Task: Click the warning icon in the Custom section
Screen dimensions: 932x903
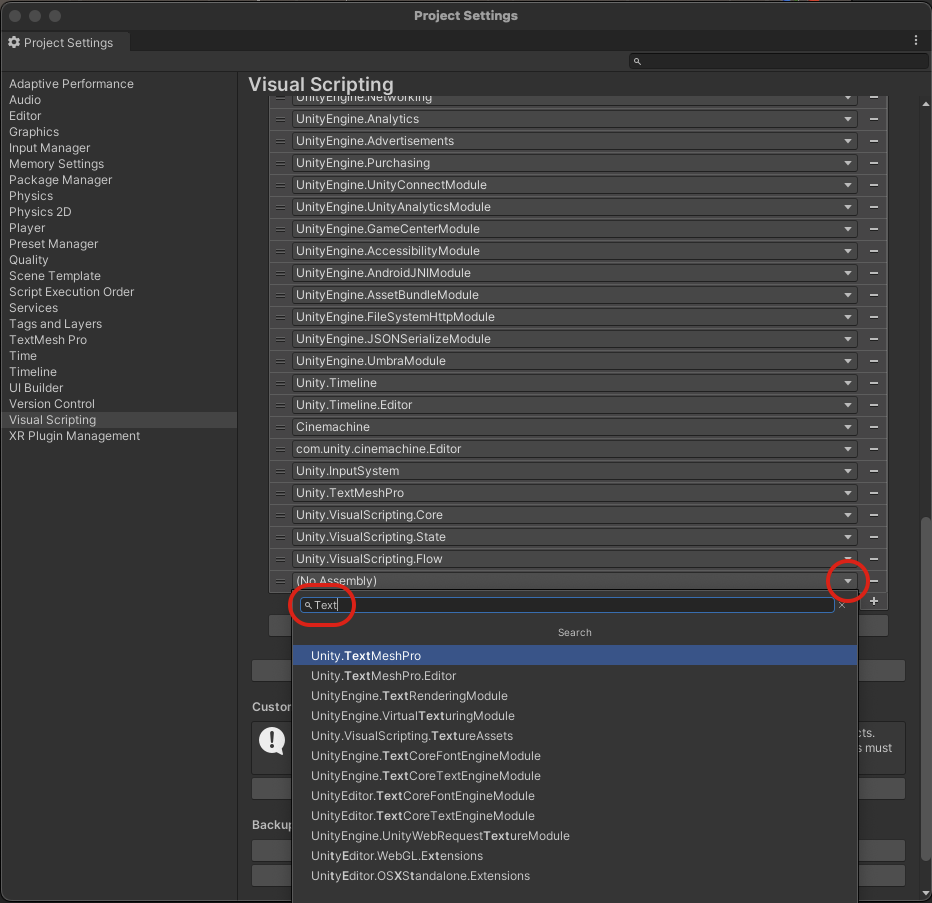Action: (272, 741)
